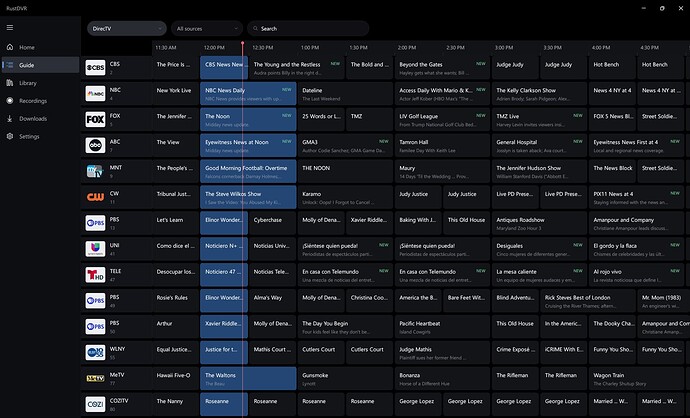
Task: Select Antiques Roadshow on PBS
Action: click(540, 223)
